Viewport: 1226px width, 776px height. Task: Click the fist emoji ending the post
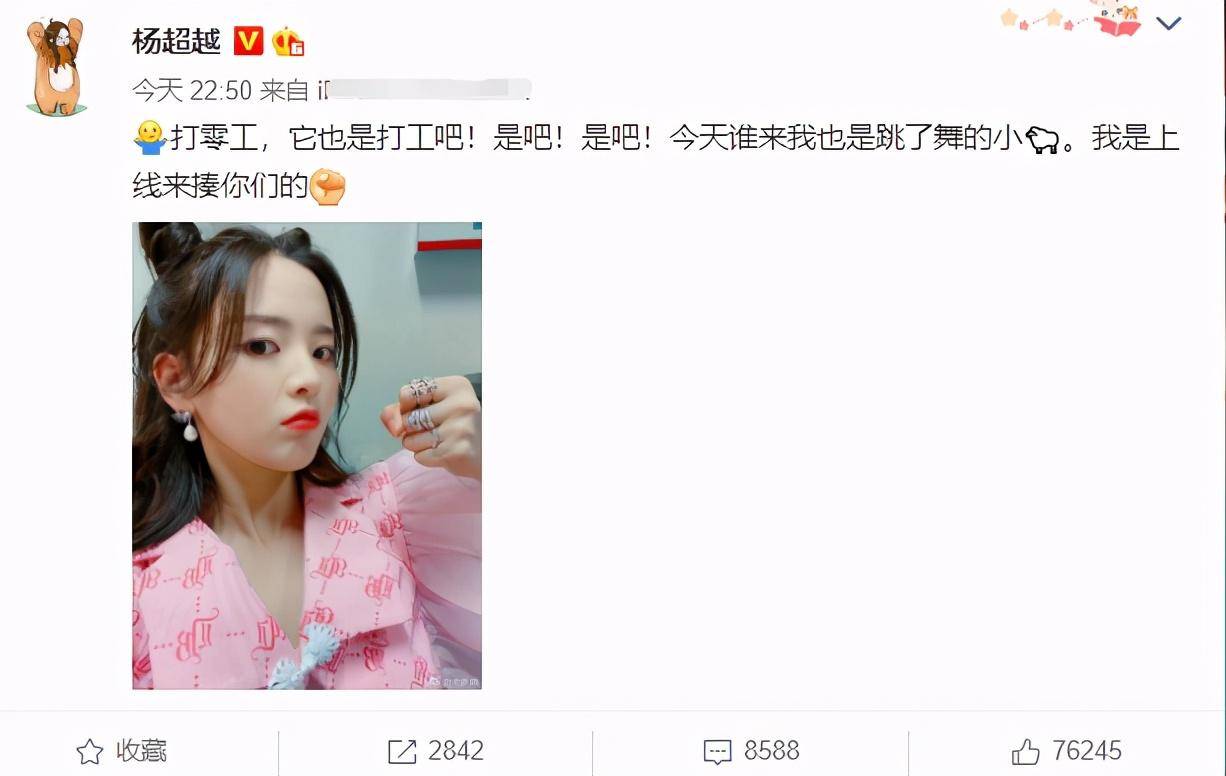(328, 188)
